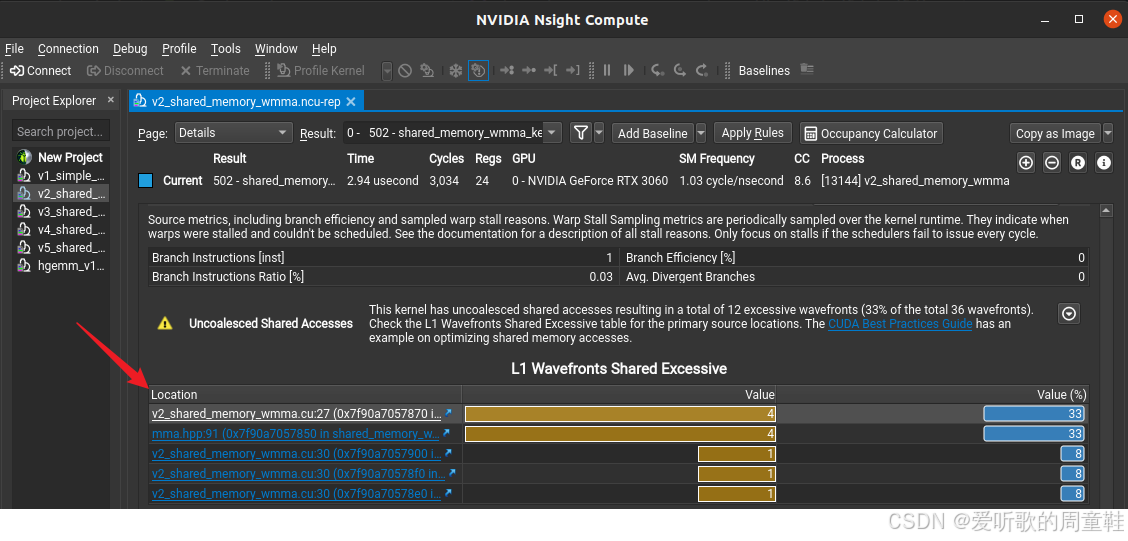
Task: Open the Profile menu
Action: click(179, 49)
